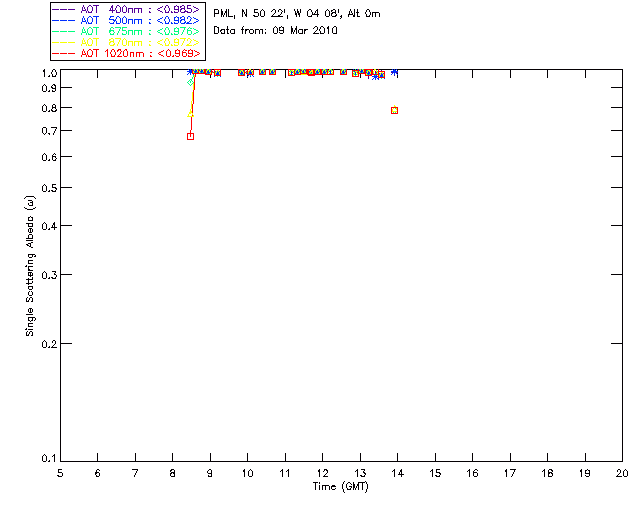Select the yellow triangle marker near 0.8 at 8.5h

(x=190, y=114)
